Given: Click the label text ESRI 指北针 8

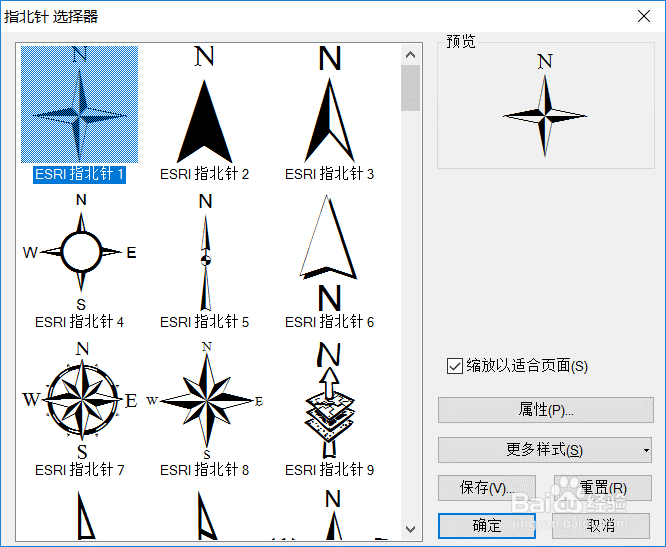Looking at the screenshot, I should 204,470.
